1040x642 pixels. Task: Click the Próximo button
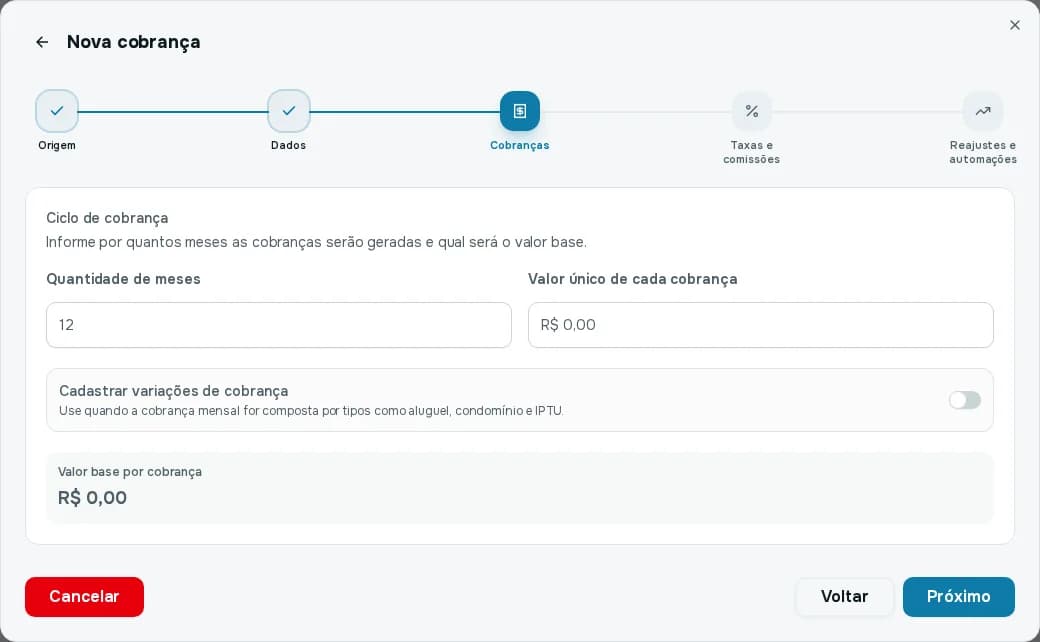coord(958,596)
